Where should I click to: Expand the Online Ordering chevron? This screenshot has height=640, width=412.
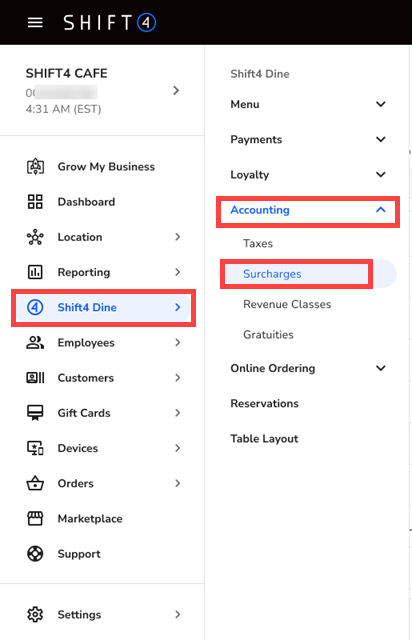(381, 368)
